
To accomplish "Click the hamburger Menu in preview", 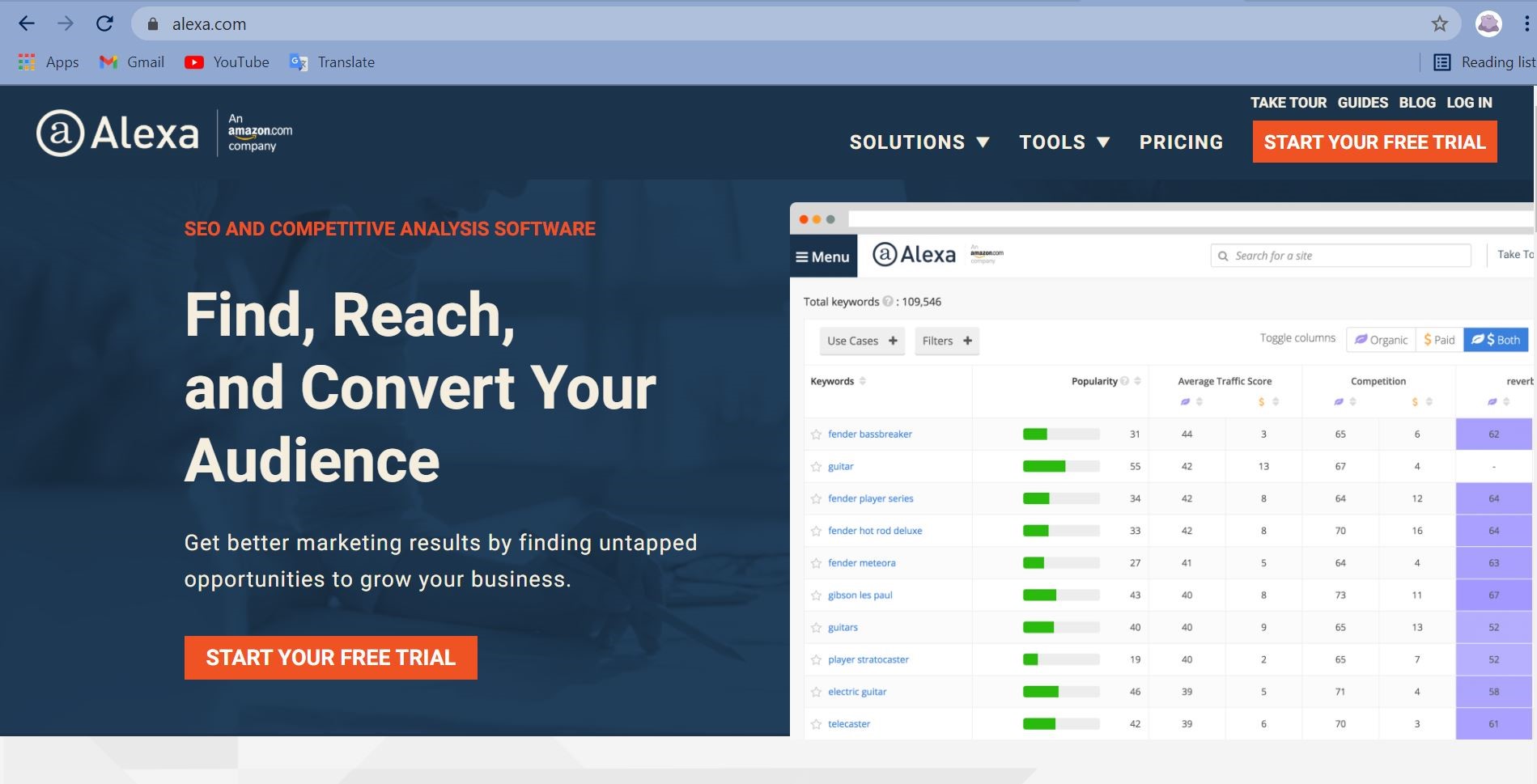I will pos(823,256).
